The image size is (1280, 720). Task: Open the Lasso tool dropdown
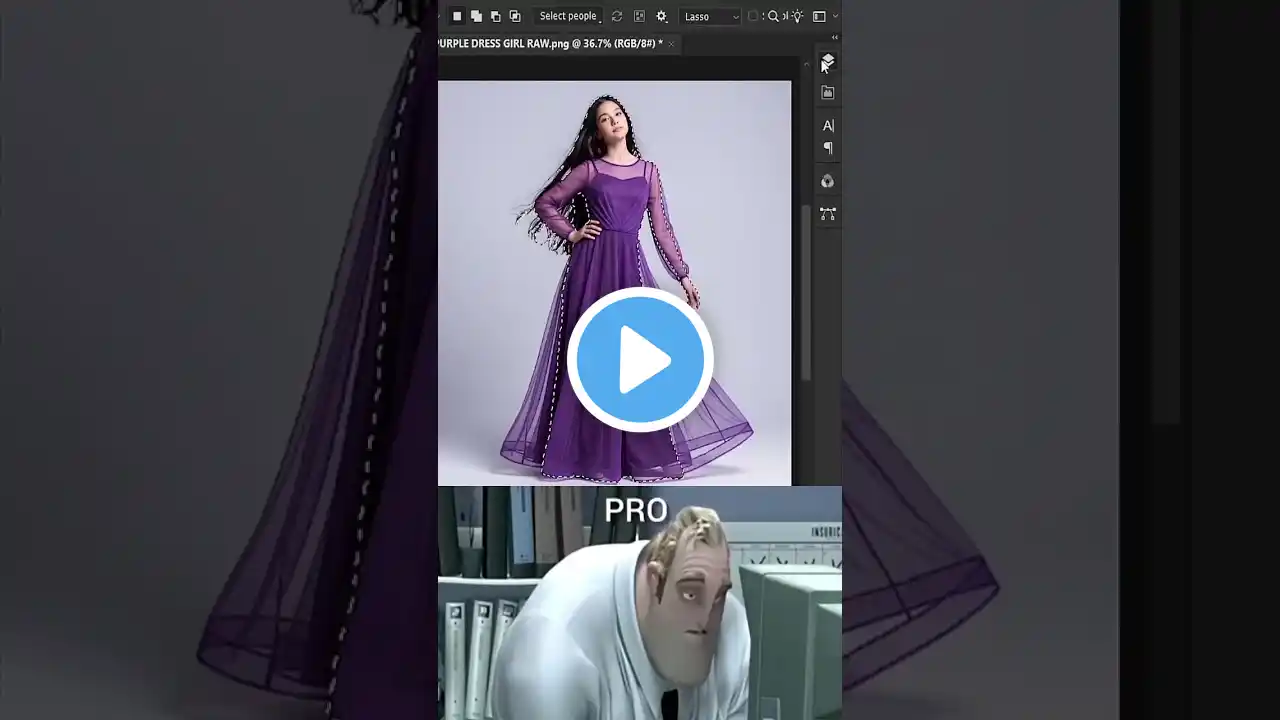(x=735, y=16)
